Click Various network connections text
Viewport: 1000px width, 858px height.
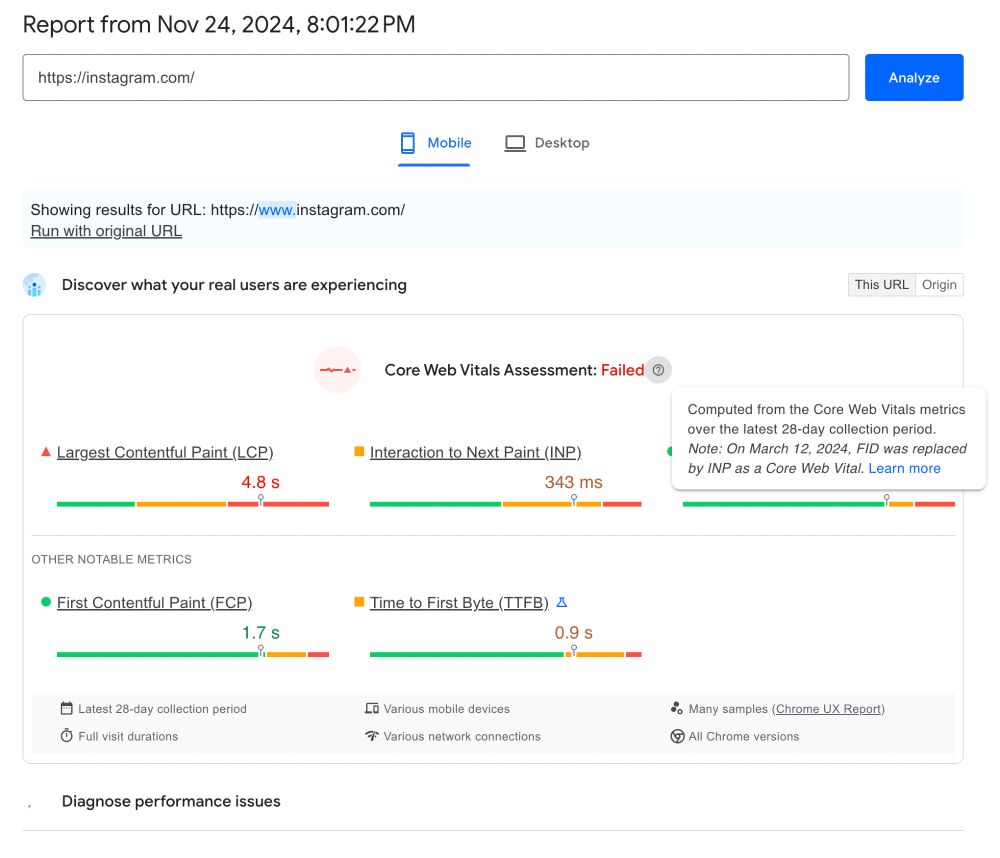462,736
